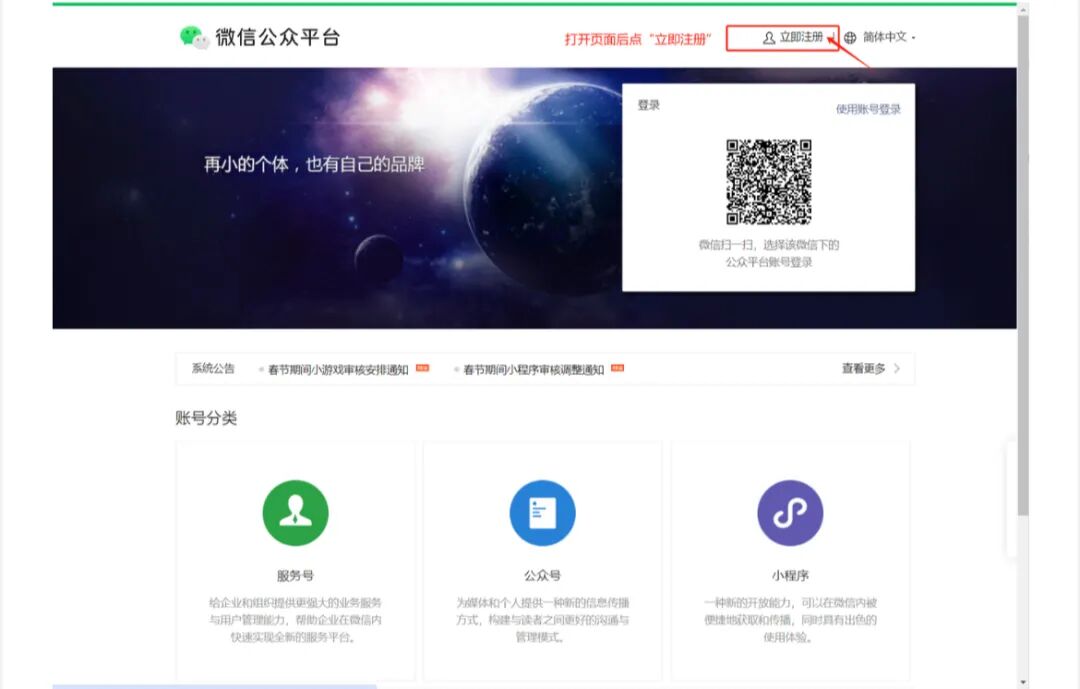Viewport: 1080px width, 689px height.
Task: Expand the 简体中文 language dropdown
Action: [889, 37]
